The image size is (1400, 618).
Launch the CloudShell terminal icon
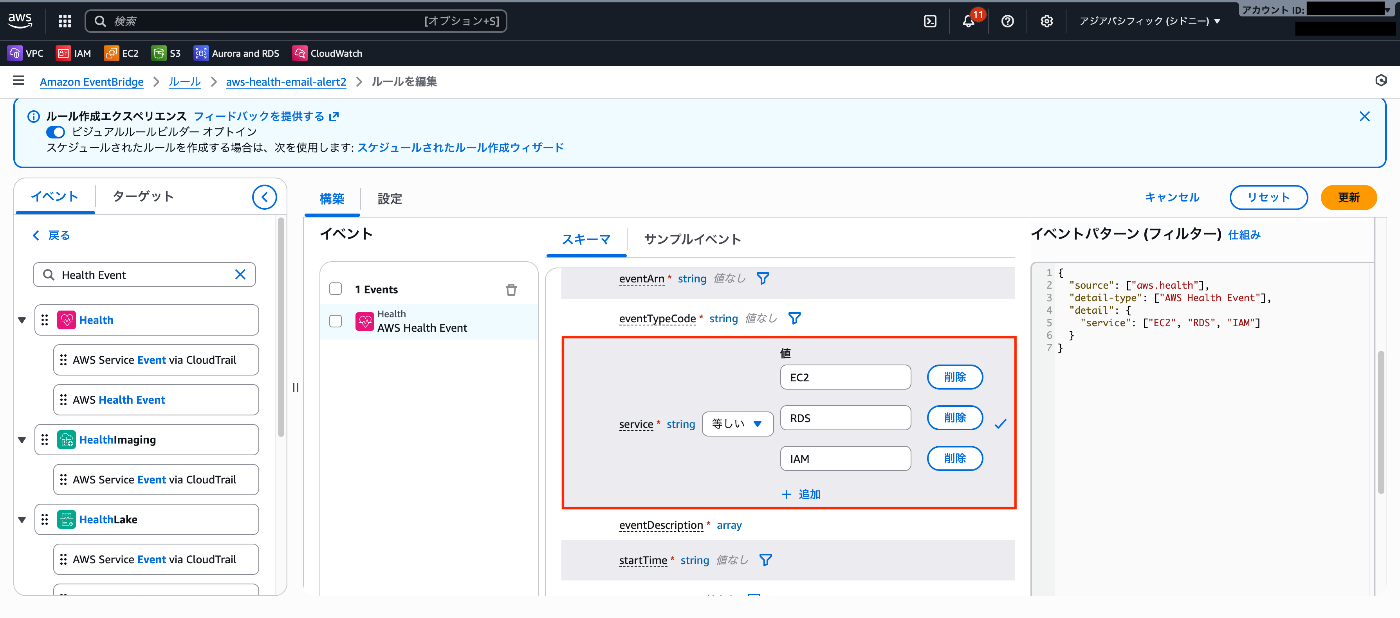point(930,21)
